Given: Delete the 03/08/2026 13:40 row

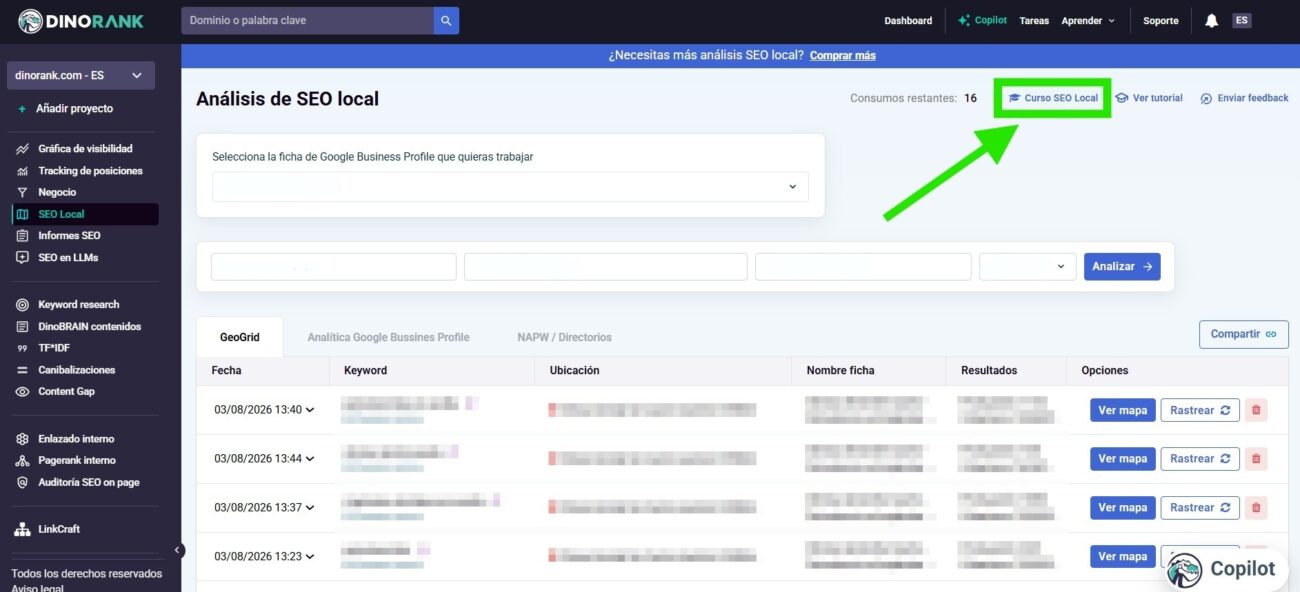Looking at the screenshot, I should [x=1256, y=410].
